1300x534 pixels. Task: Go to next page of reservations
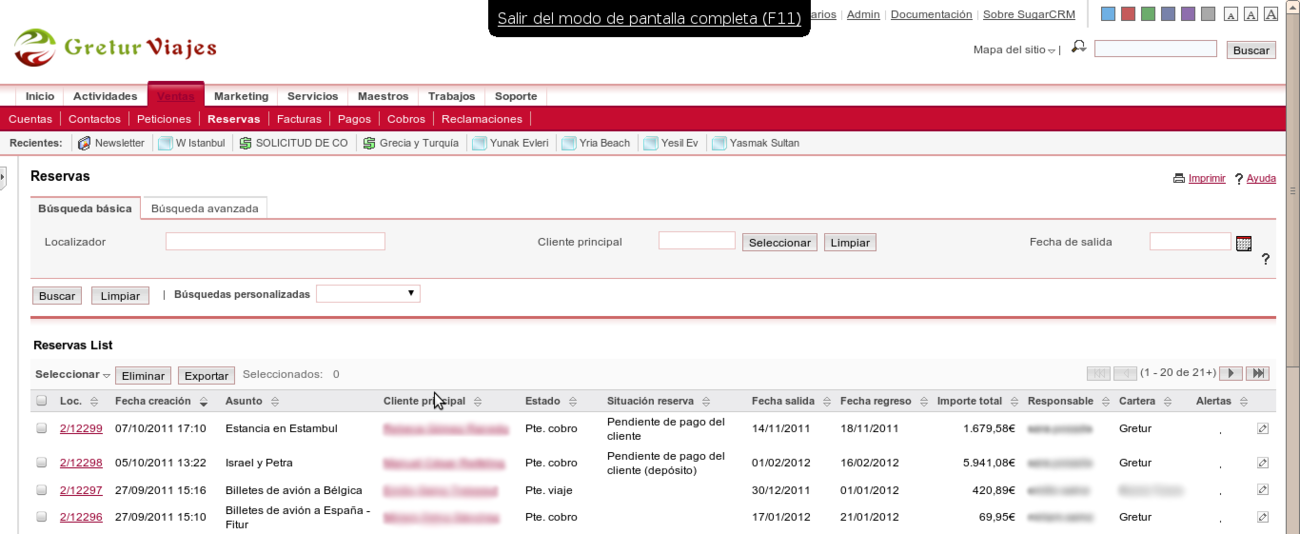[x=1231, y=373]
